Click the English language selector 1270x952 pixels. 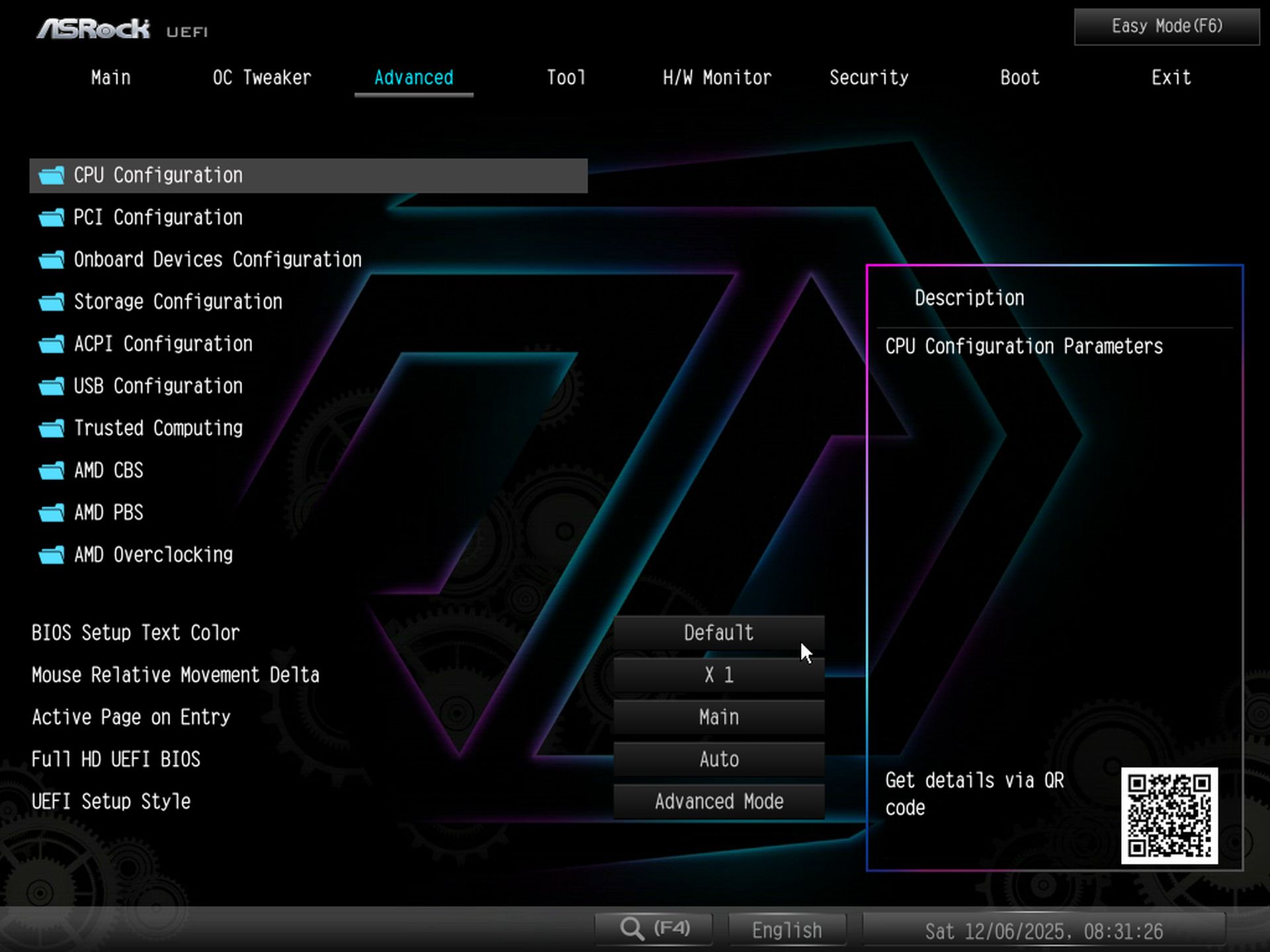pos(786,929)
